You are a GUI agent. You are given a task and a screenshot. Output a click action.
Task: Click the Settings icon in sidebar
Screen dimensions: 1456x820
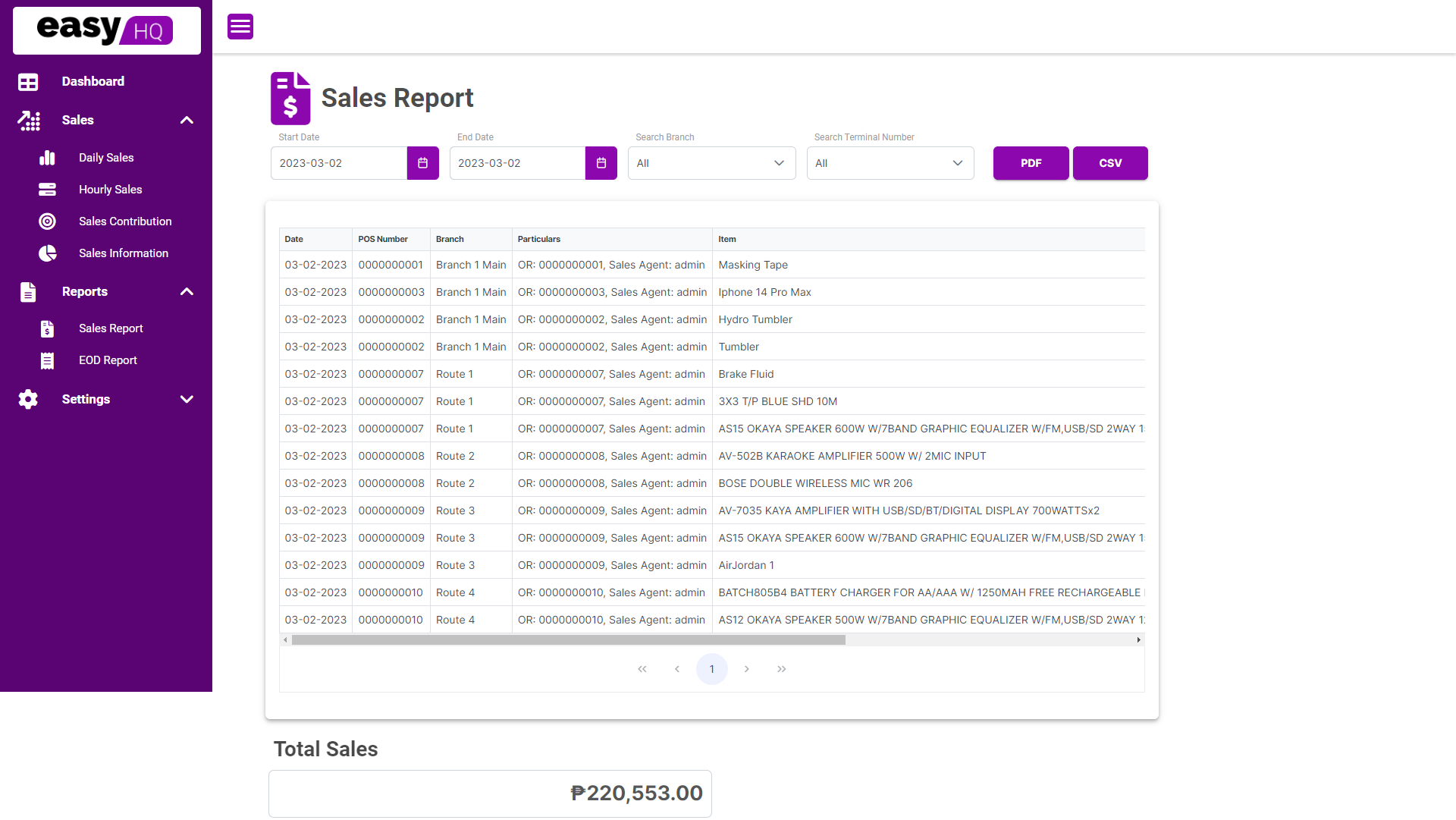click(27, 399)
